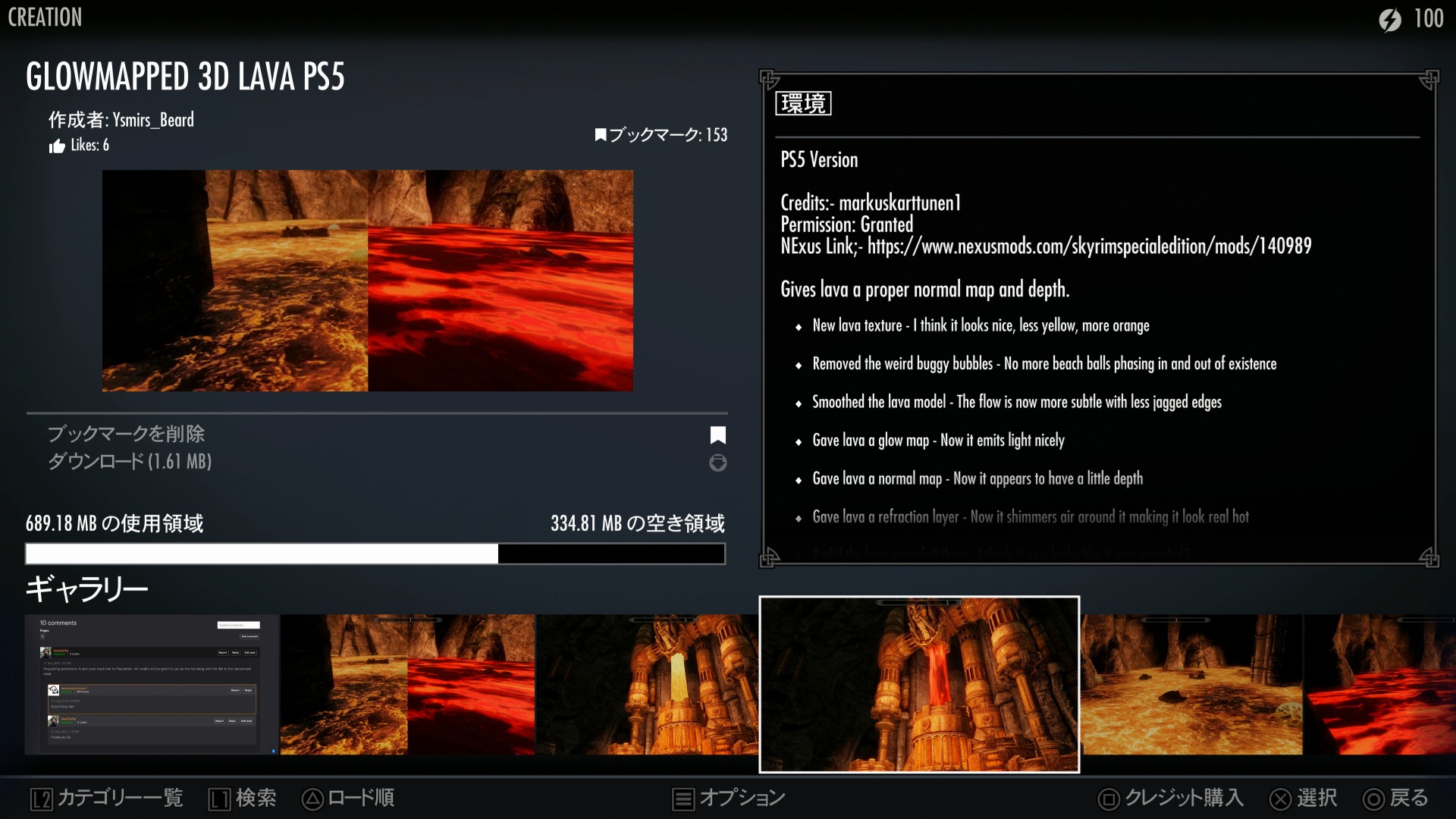Click the 'Removed the weird buggy bubbles' bullet
Viewport: 1456px width, 819px height.
(x=1044, y=364)
